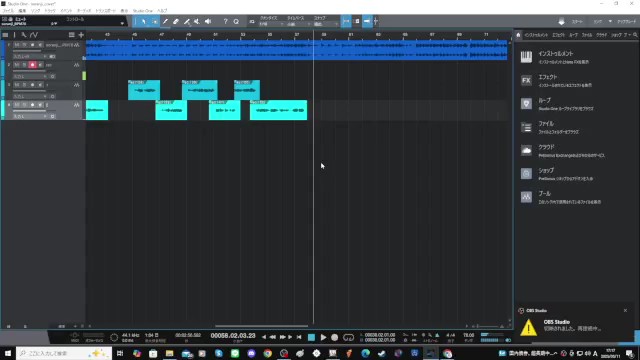
Task: Select the Split (line) tool
Action: pos(165,21)
